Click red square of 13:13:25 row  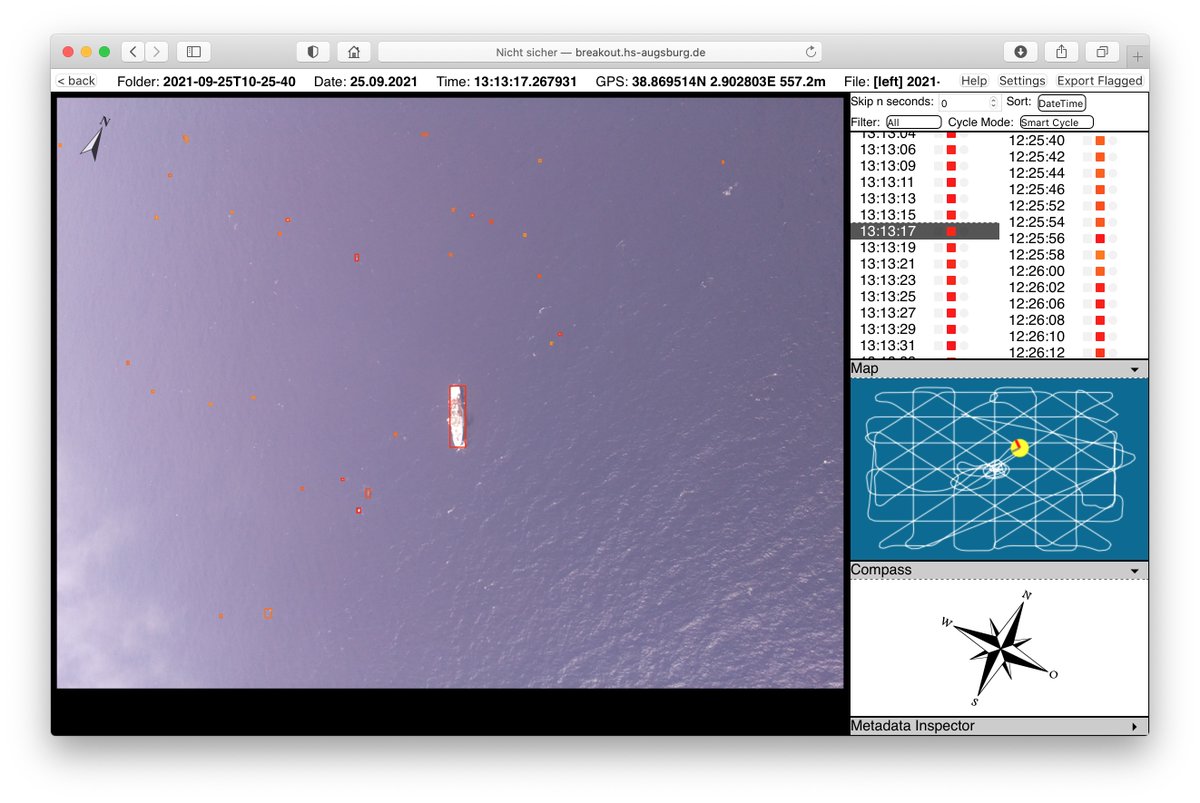coord(951,297)
